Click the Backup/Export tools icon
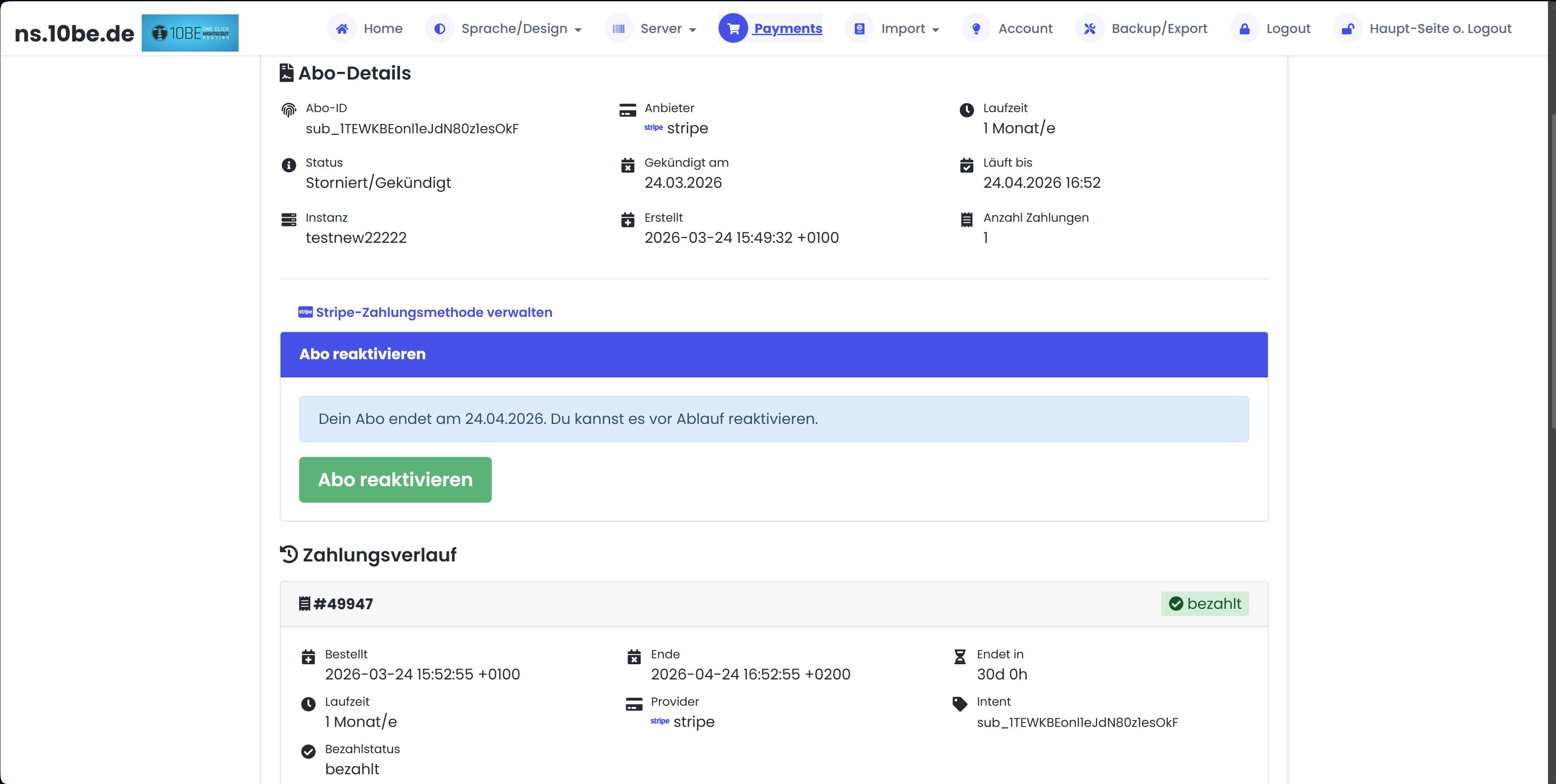 pos(1090,28)
